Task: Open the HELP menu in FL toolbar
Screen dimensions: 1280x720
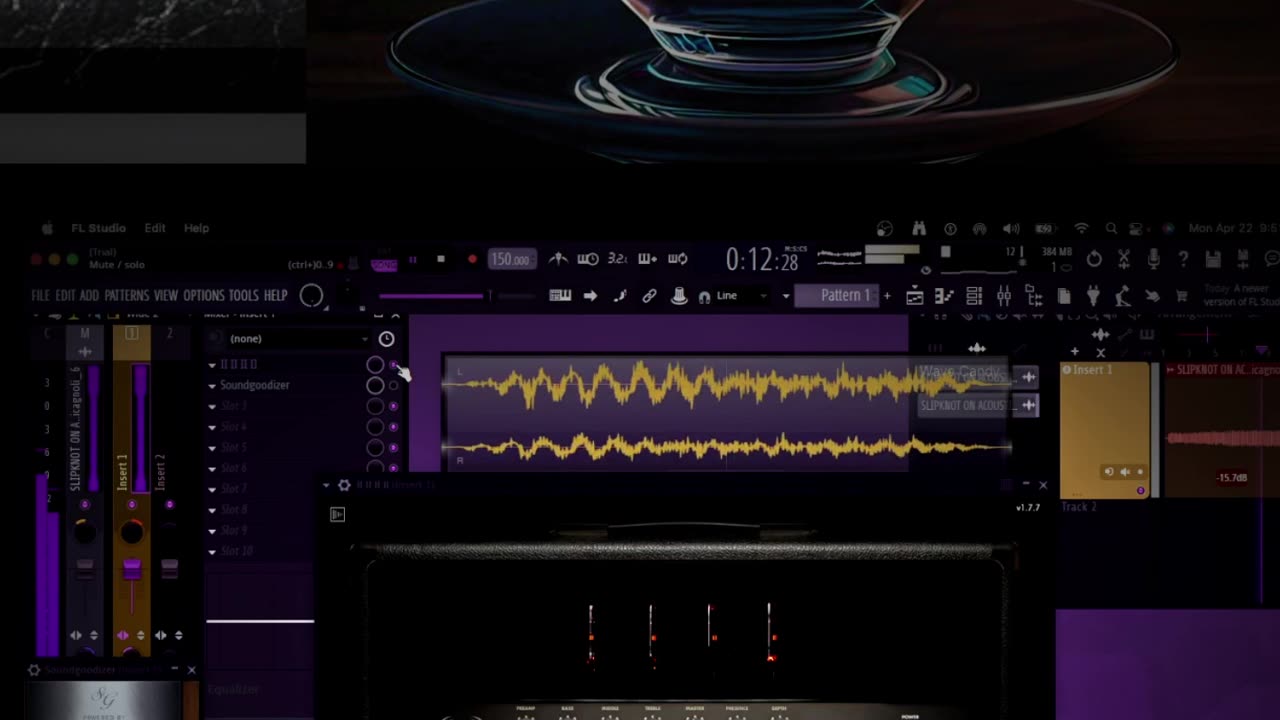Action: click(x=275, y=296)
